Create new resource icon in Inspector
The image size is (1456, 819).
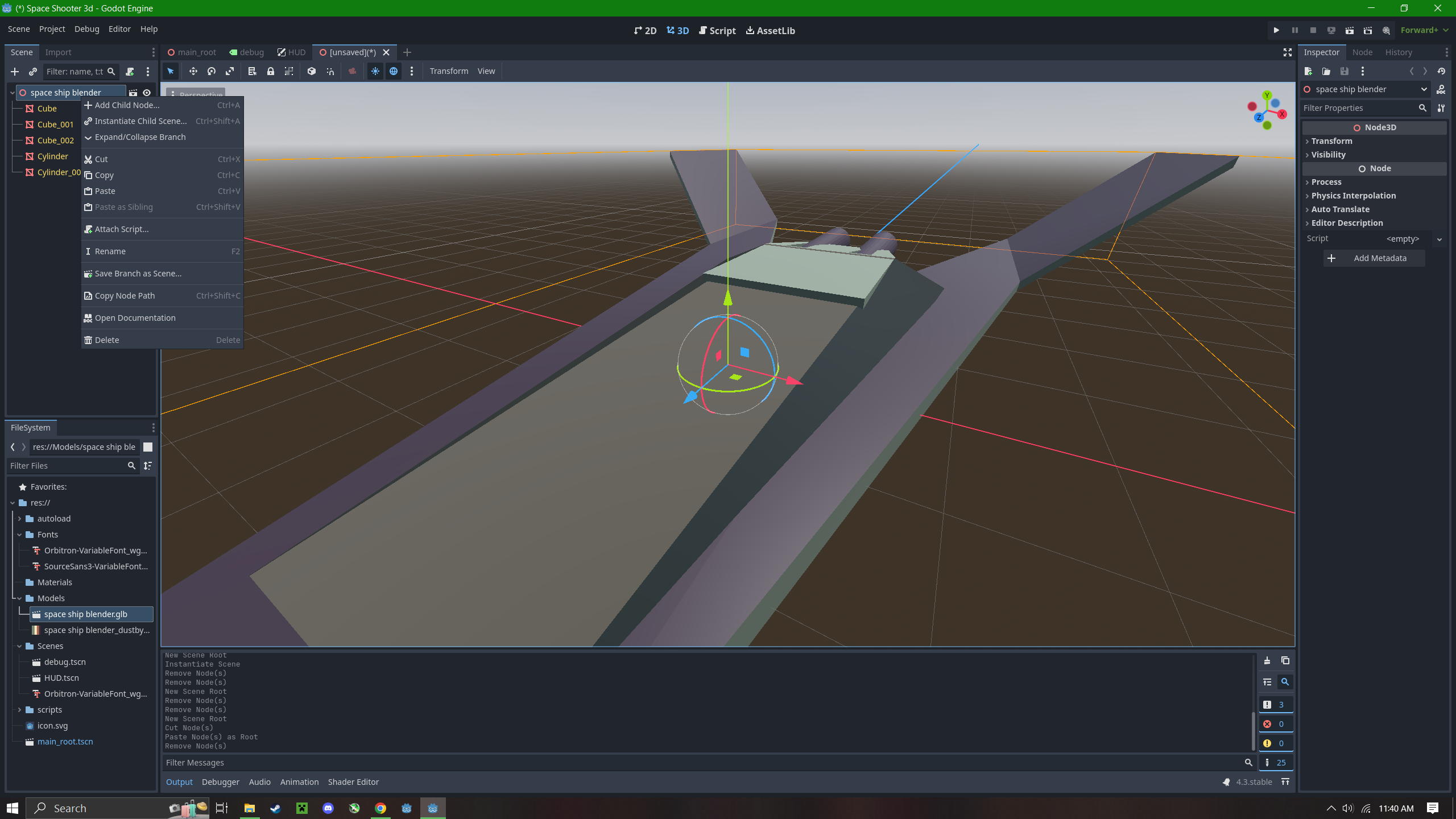tap(1308, 71)
